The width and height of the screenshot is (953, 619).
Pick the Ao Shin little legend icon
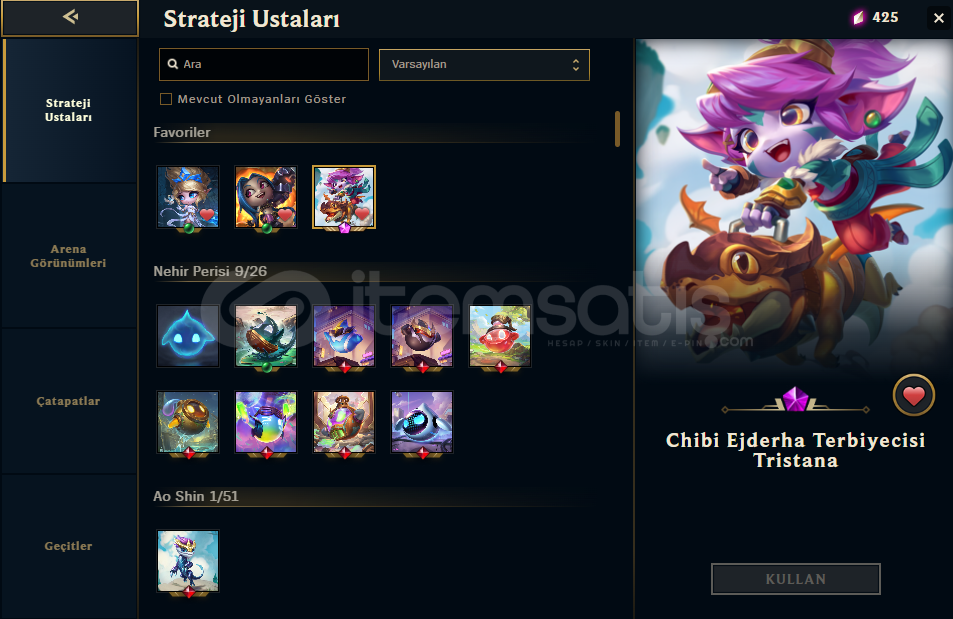point(188,561)
